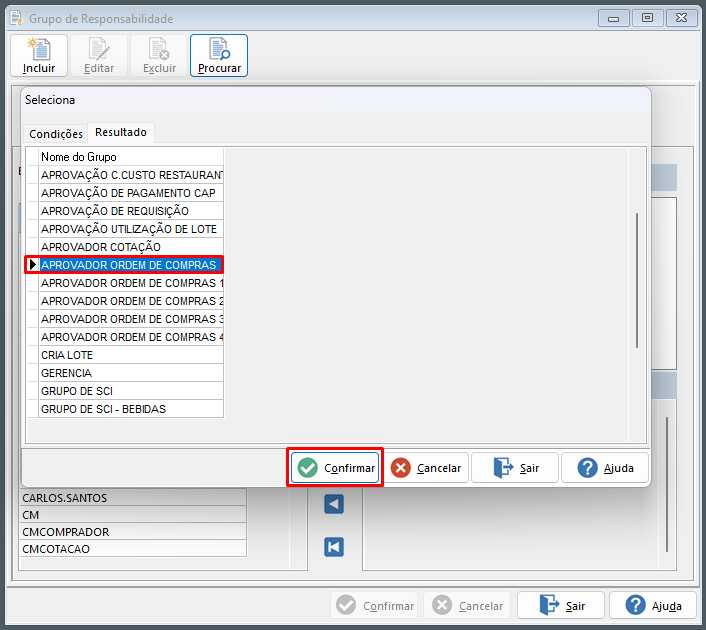Select row GERENCIA

point(131,373)
